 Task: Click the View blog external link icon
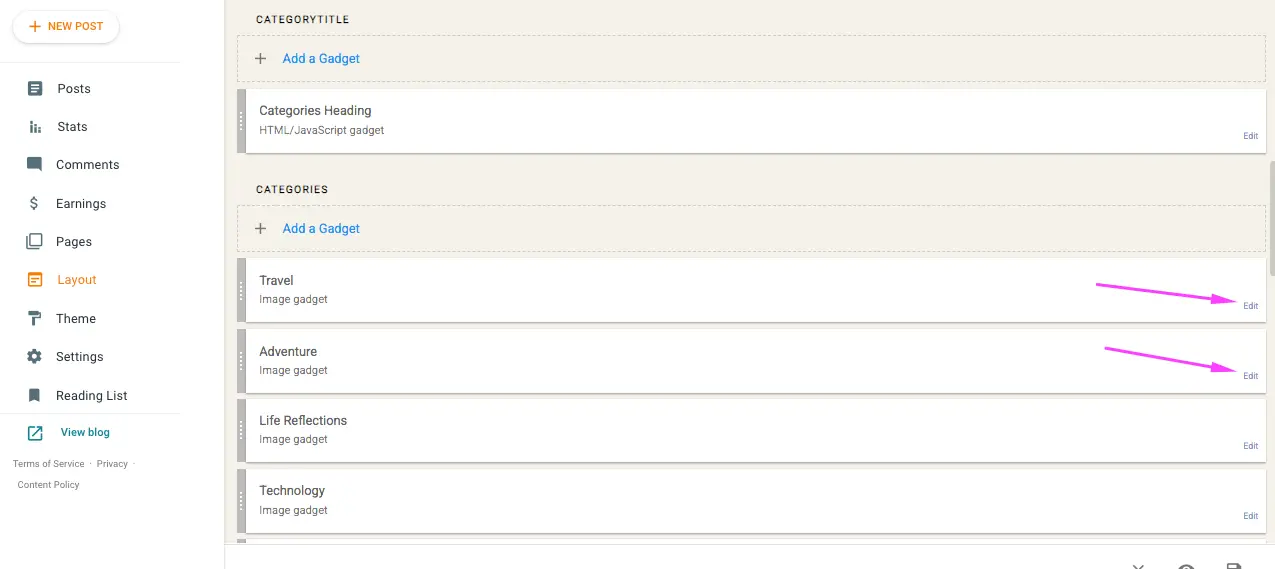tap(35, 433)
